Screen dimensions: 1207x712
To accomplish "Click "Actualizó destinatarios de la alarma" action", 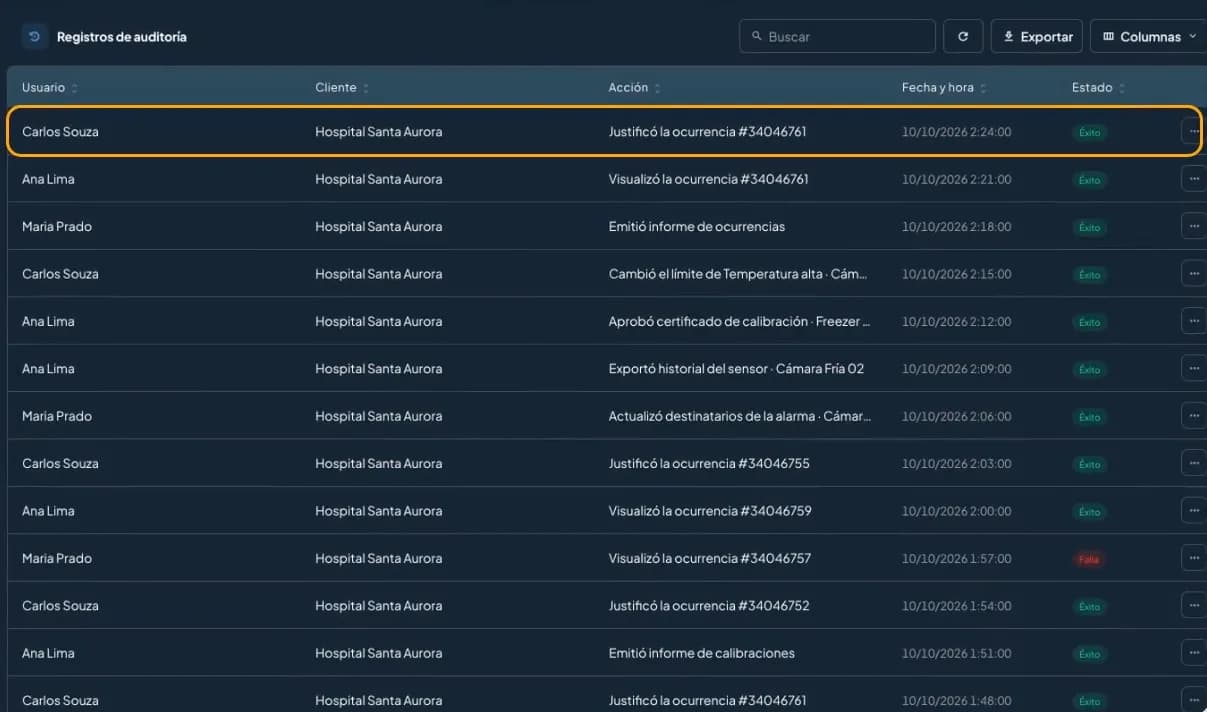I will [x=740, y=416].
